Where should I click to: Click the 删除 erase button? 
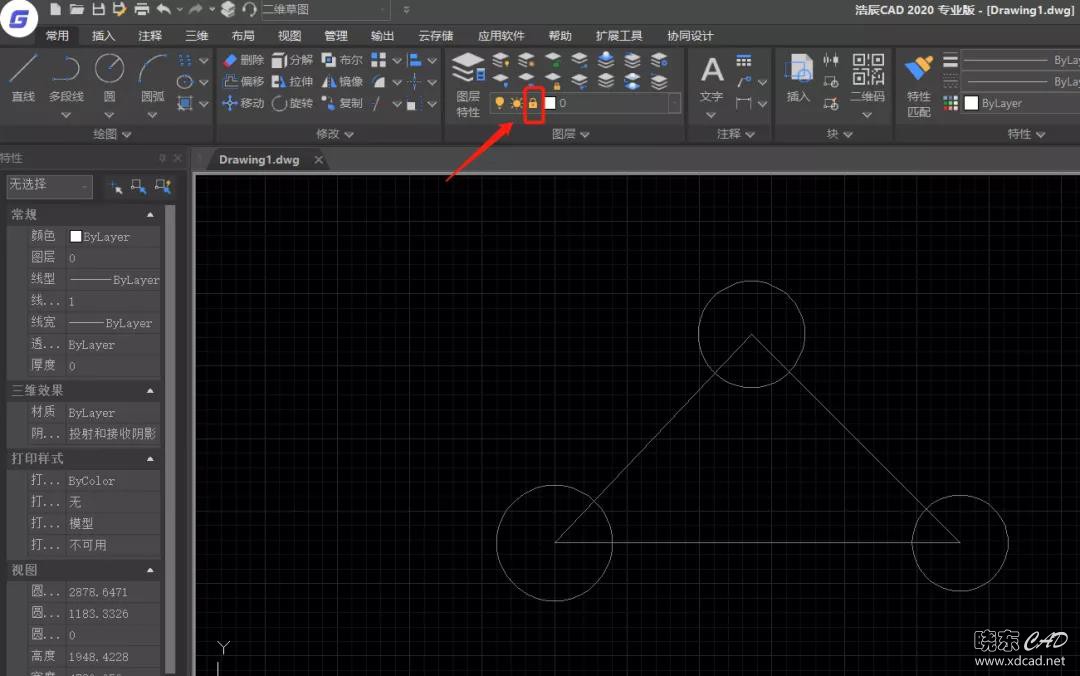243,60
